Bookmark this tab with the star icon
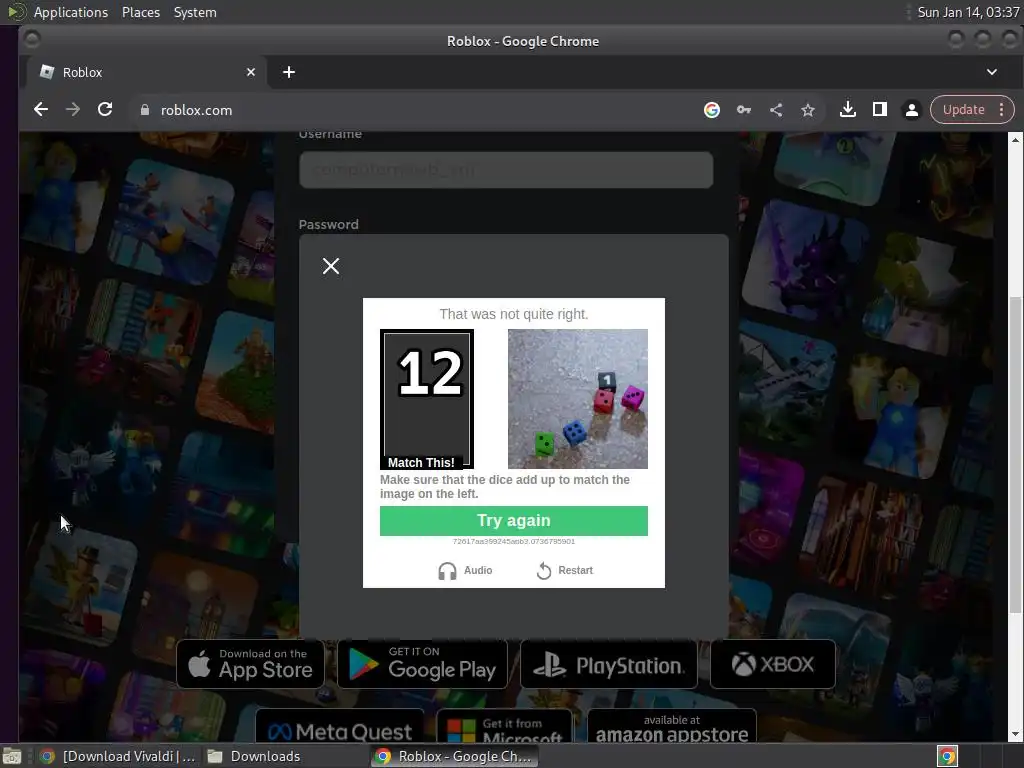The image size is (1024, 768). point(808,110)
